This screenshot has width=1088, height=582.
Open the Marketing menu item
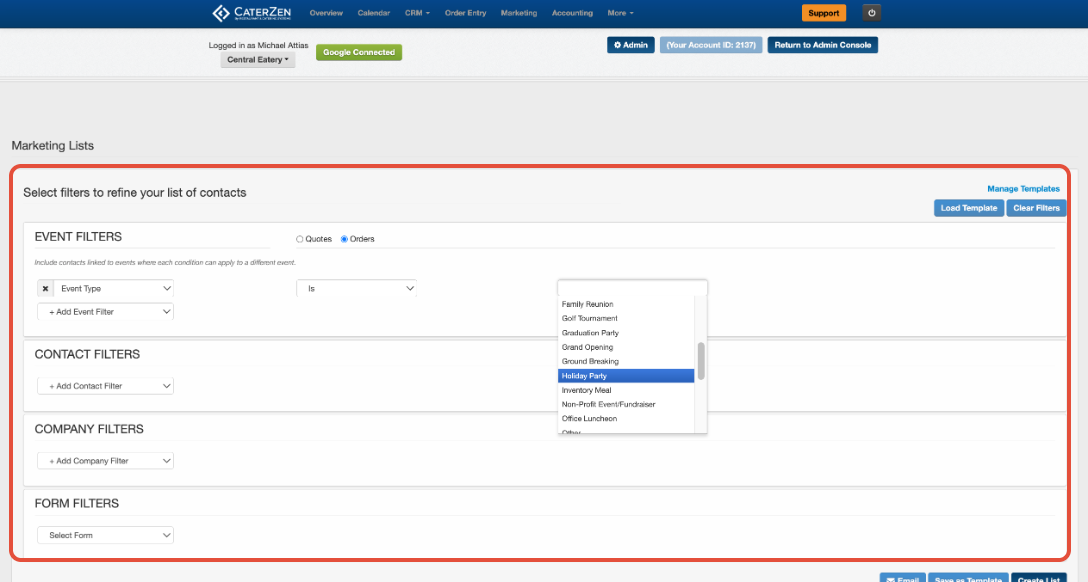pyautogui.click(x=519, y=13)
